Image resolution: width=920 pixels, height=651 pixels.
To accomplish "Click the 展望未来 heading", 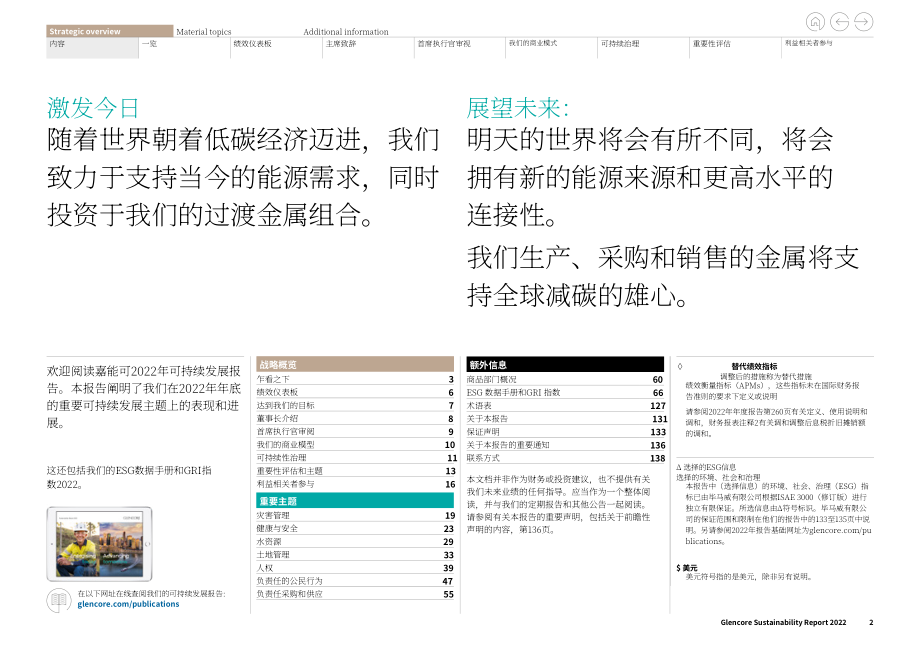I will point(518,108).
